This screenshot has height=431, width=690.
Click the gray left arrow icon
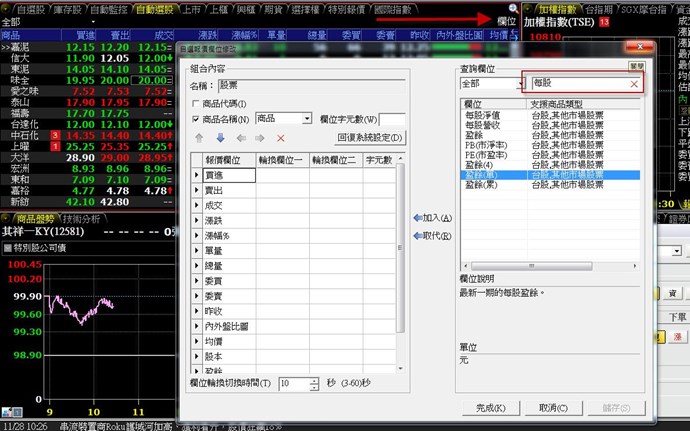click(241, 138)
